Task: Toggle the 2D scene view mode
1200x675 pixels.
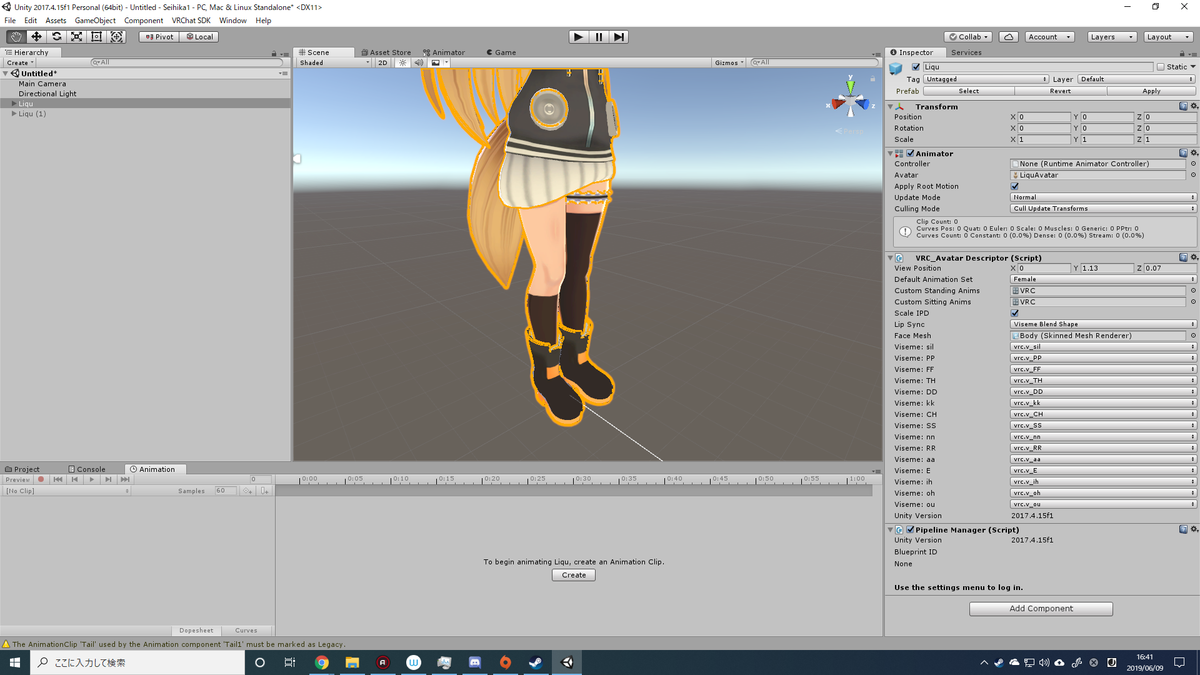Action: pyautogui.click(x=383, y=63)
